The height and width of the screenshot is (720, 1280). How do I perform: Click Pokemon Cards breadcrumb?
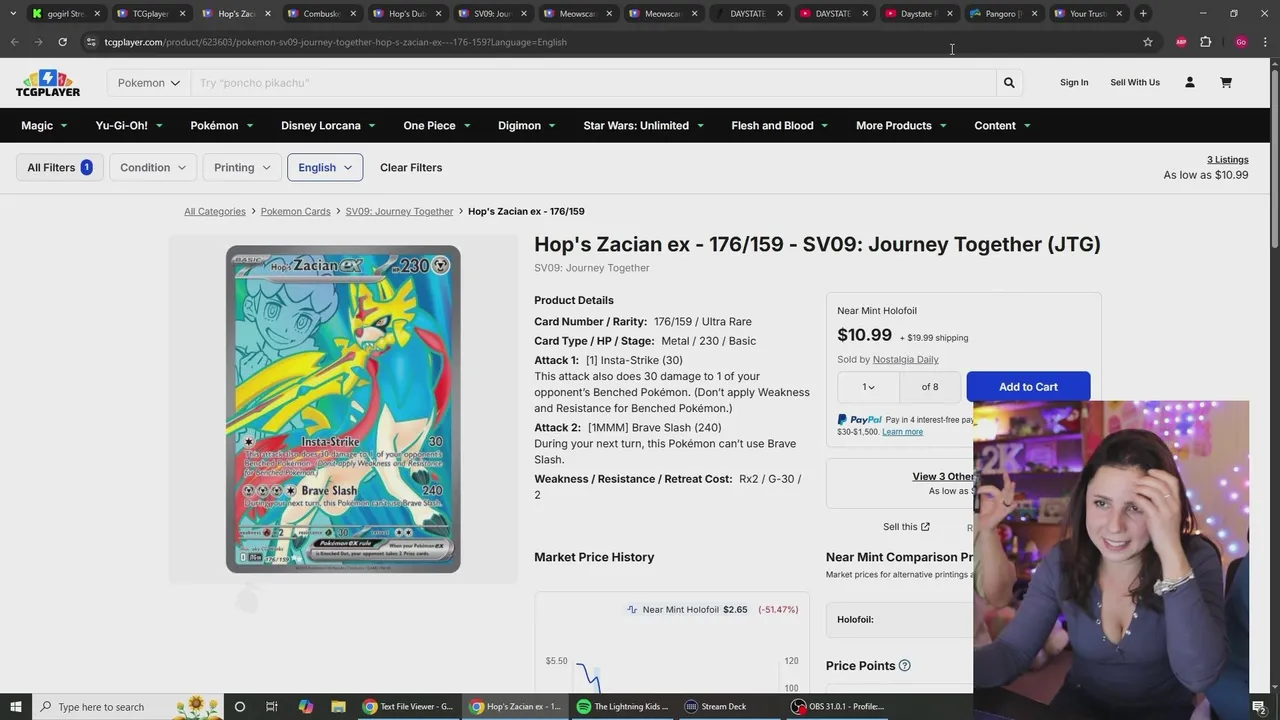[x=295, y=212]
